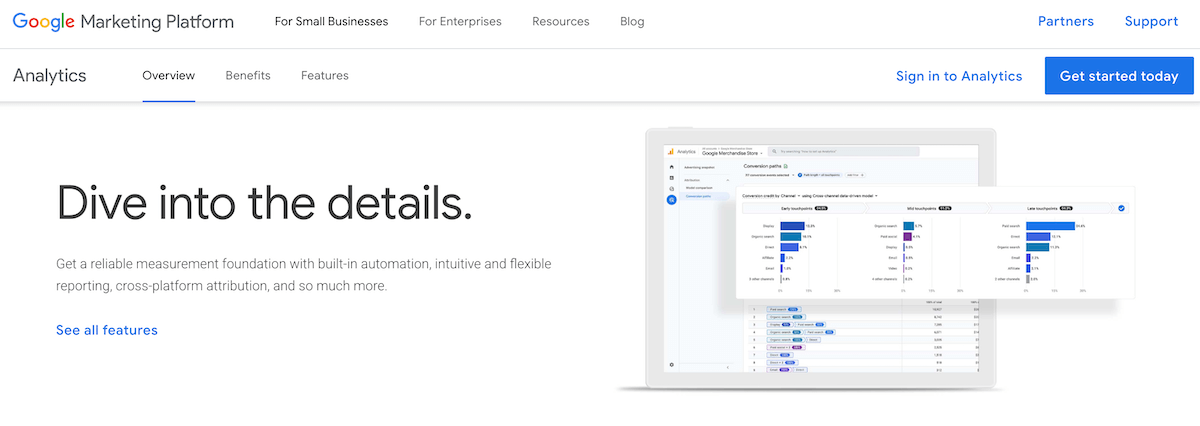Switch to the Benefits tab

248,76
